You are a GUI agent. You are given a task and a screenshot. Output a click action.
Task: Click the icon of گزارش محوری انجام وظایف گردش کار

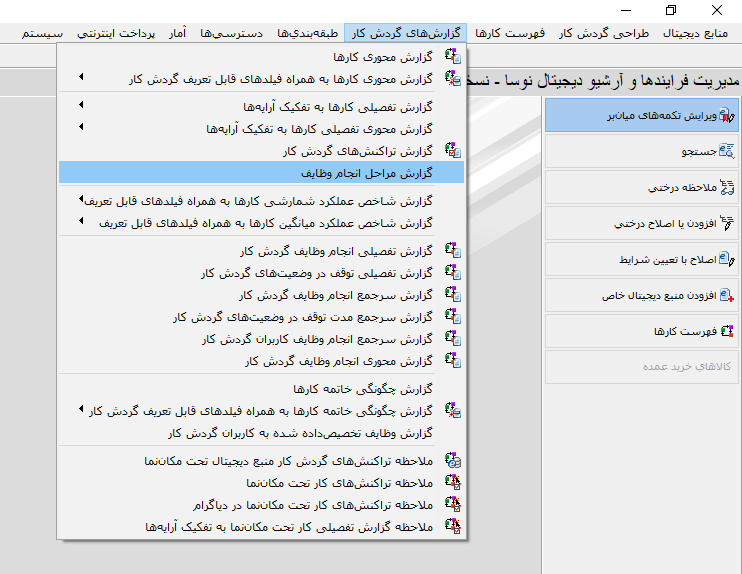pyautogui.click(x=452, y=361)
